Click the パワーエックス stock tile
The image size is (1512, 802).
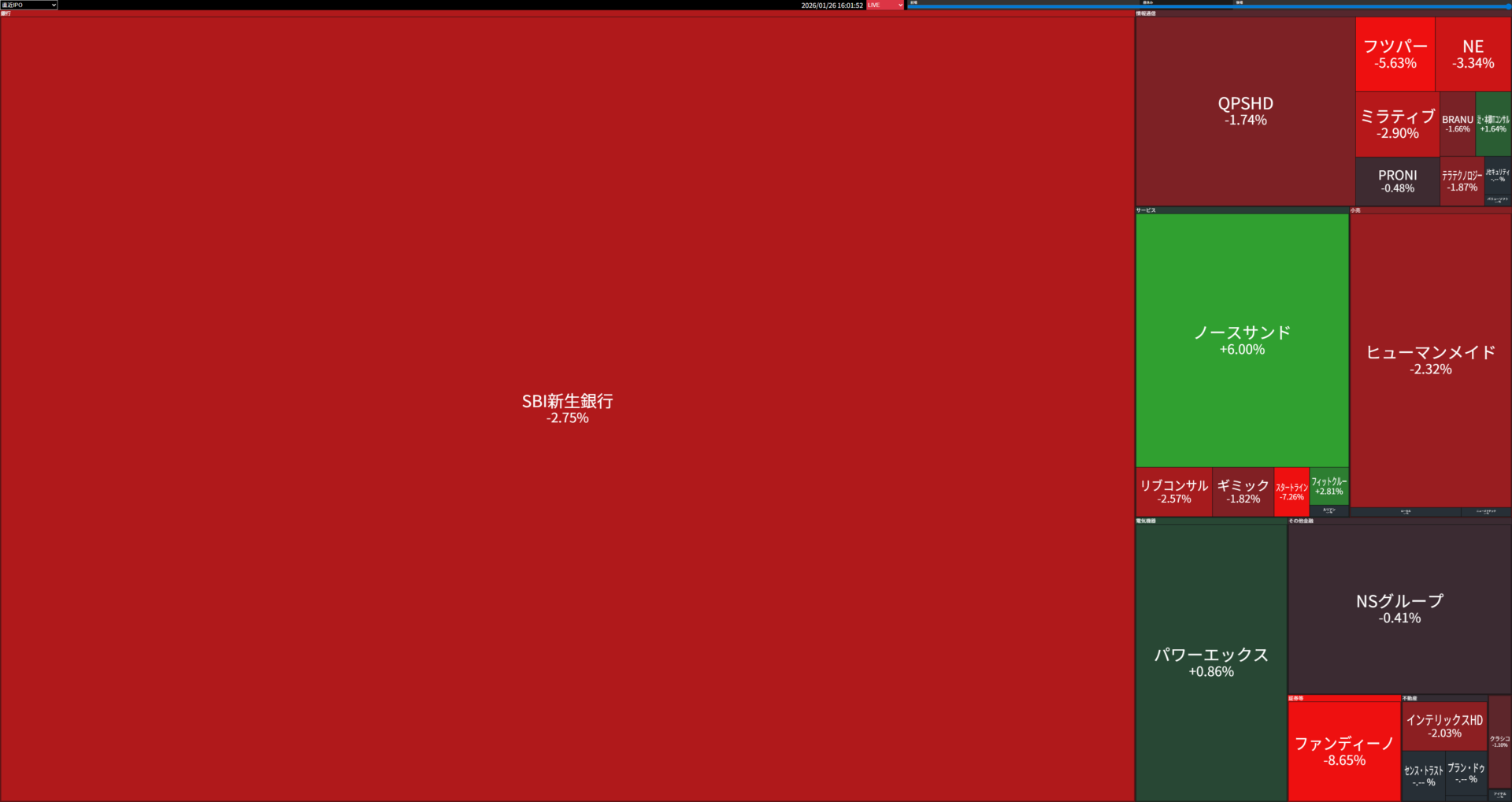coord(1211,662)
